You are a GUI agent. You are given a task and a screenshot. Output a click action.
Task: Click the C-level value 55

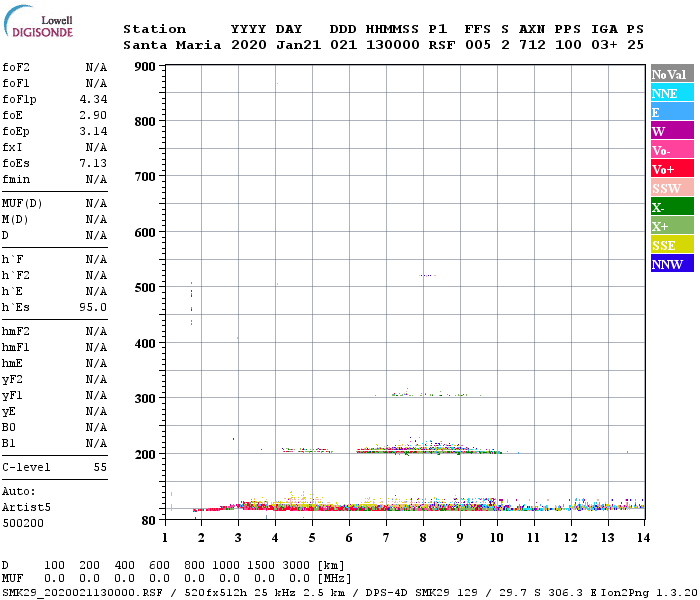click(x=100, y=467)
